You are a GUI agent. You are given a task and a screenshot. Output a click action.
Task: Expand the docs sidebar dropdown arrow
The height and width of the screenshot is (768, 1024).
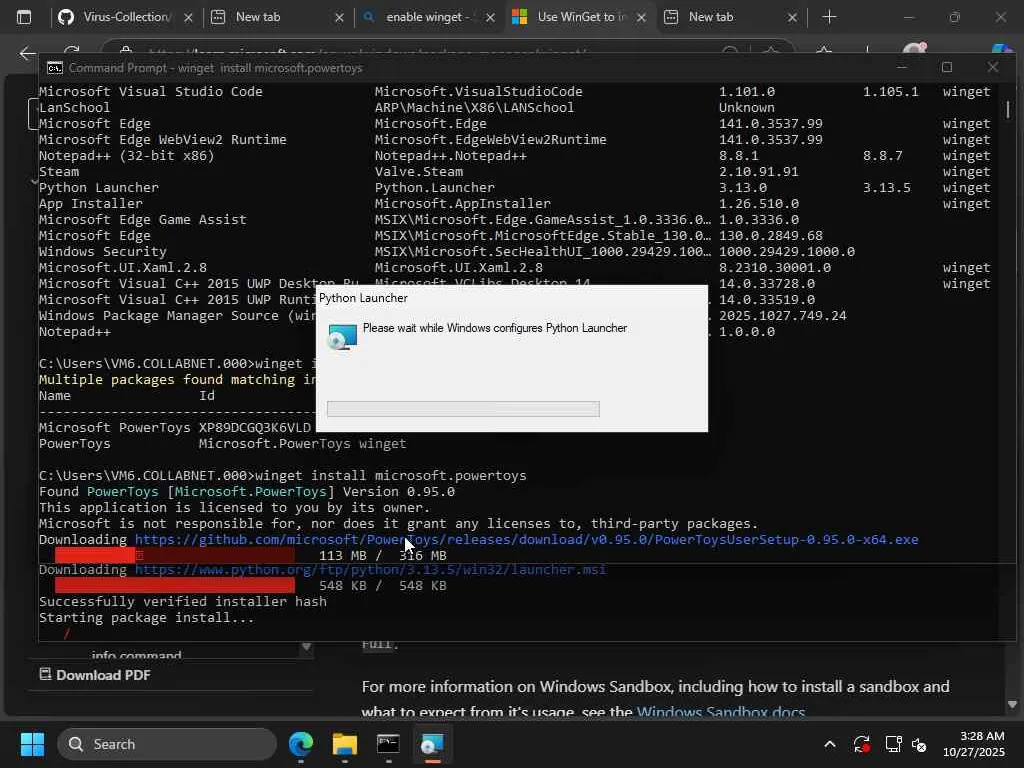click(306, 647)
